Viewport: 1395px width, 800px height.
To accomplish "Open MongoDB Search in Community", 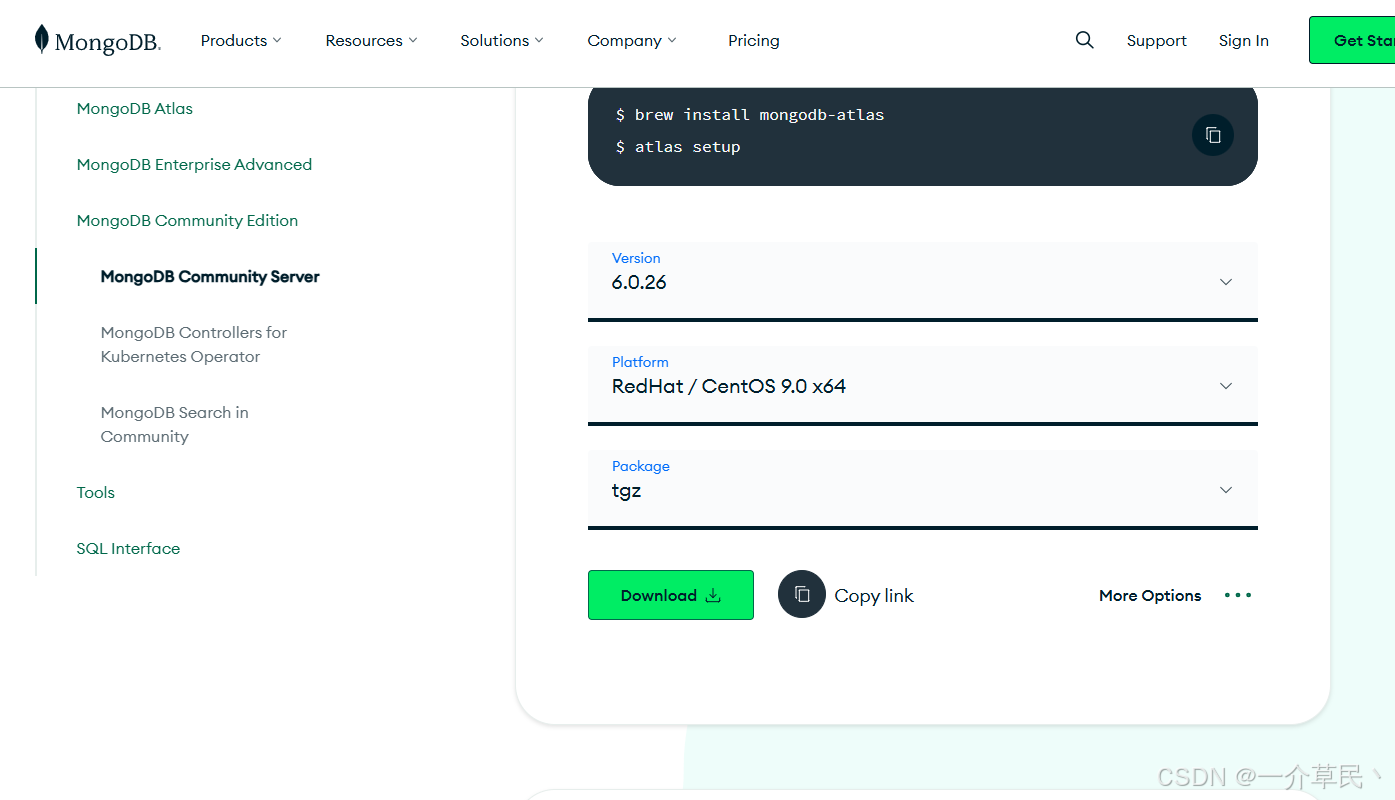I will pos(175,424).
